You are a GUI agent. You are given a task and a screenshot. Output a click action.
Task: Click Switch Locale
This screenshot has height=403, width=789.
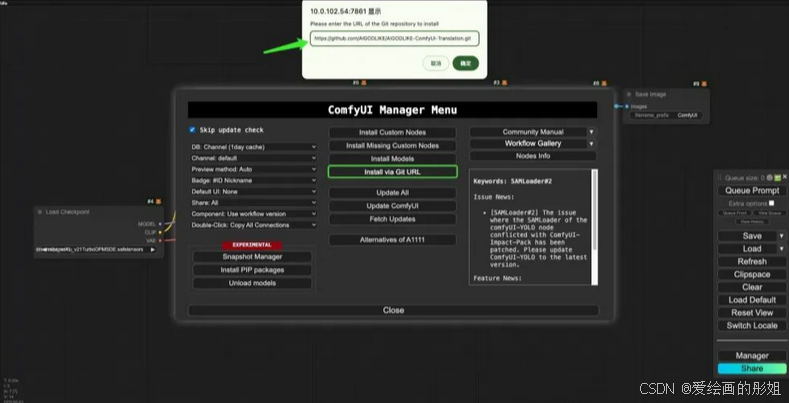click(752, 326)
